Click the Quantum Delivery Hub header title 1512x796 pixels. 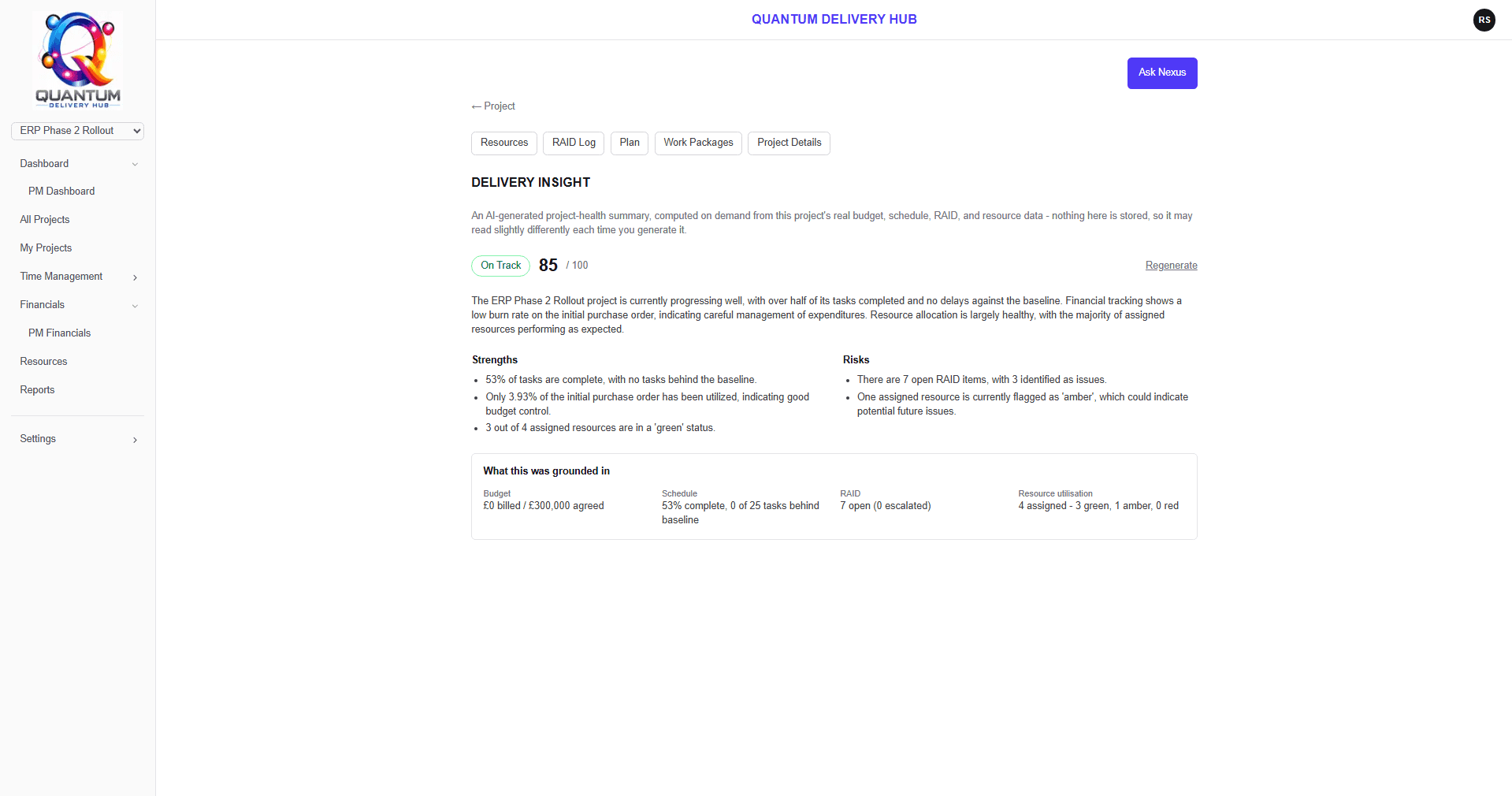[834, 20]
